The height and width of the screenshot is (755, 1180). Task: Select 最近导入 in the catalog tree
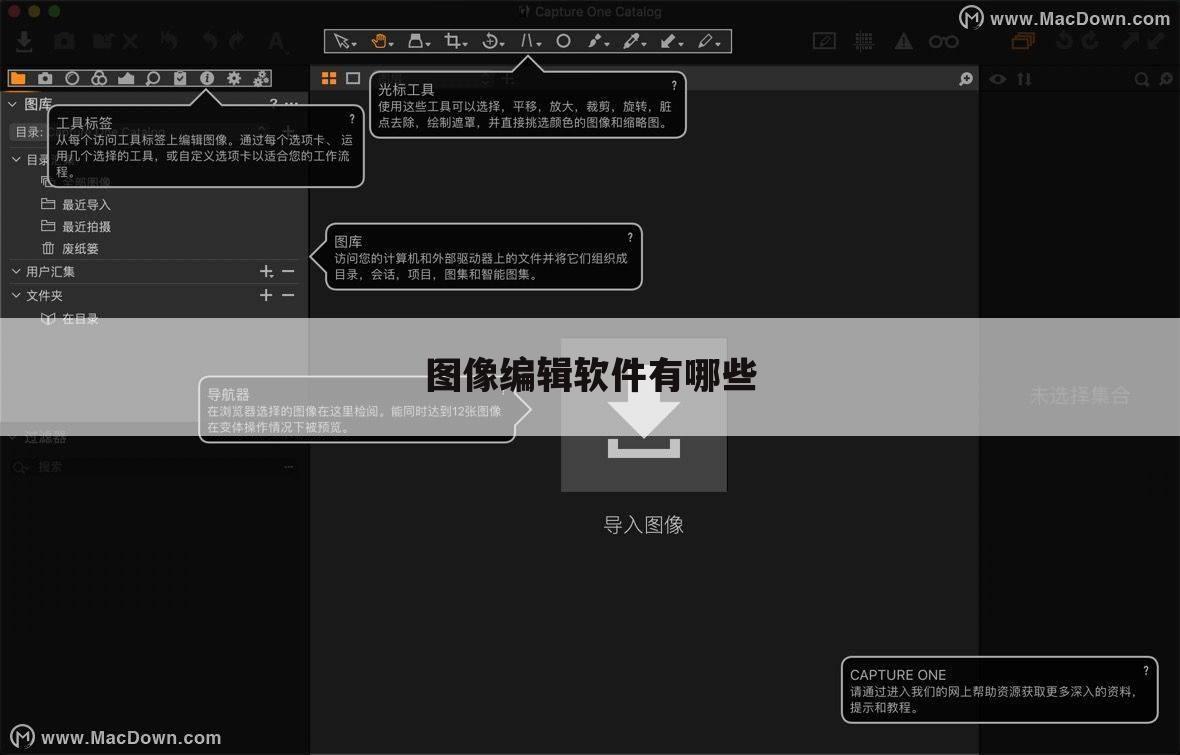(86, 205)
